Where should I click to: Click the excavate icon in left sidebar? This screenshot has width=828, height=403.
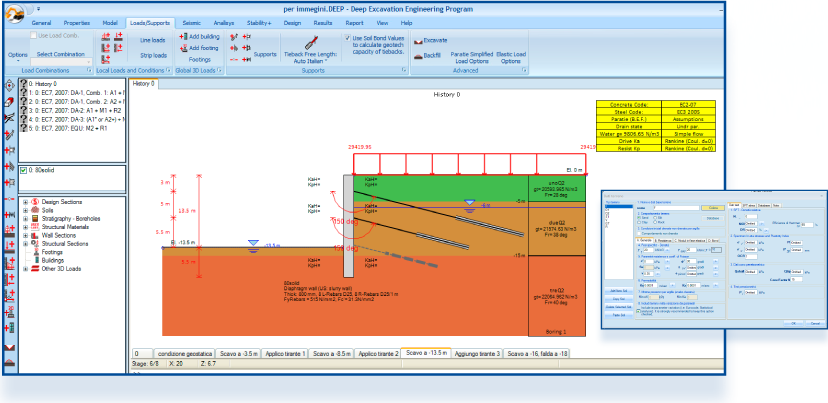(x=10, y=348)
